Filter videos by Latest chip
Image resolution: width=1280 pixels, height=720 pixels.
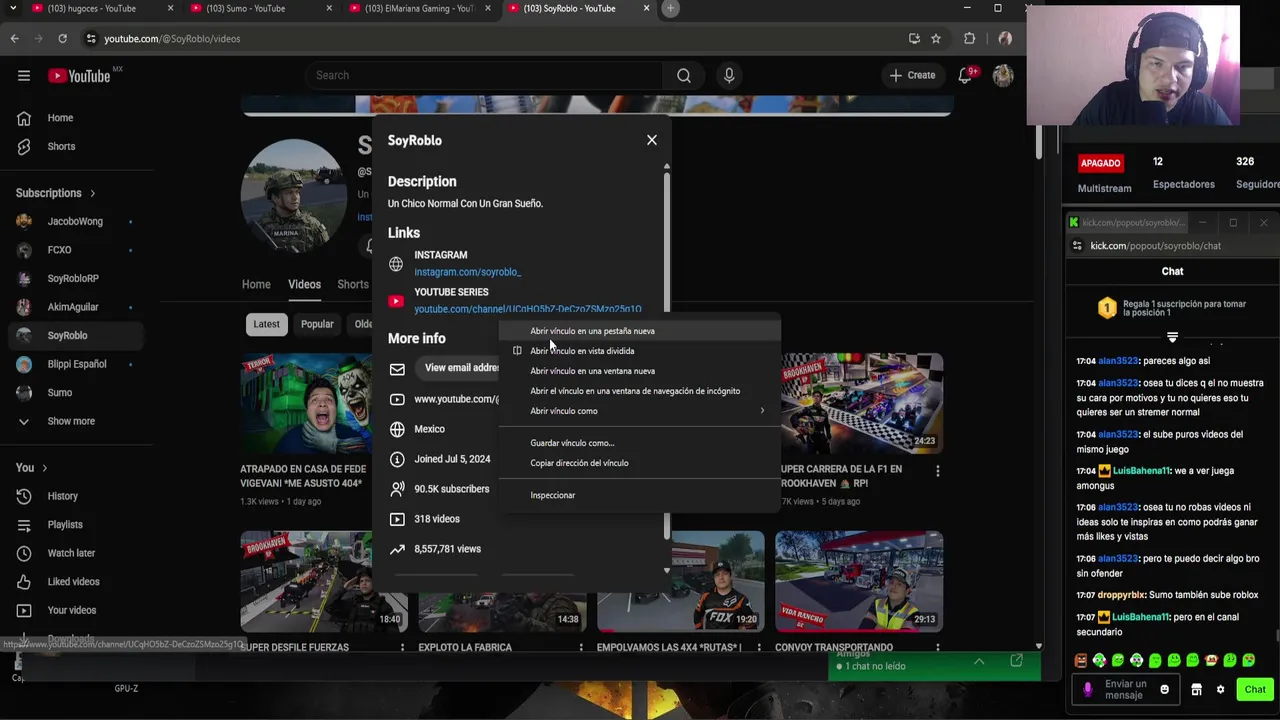[x=266, y=324]
